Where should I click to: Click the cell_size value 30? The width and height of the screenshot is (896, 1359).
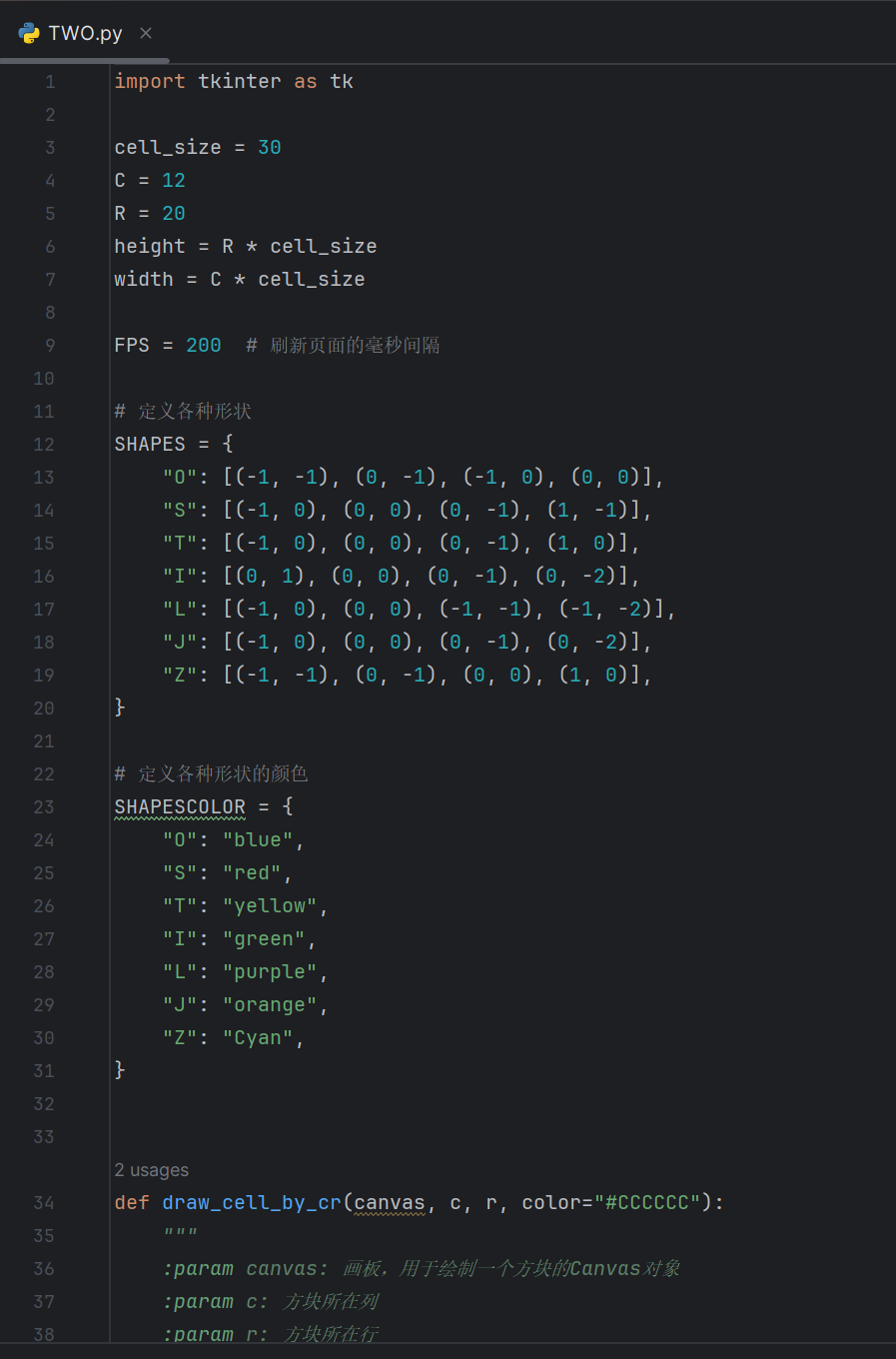(x=270, y=147)
